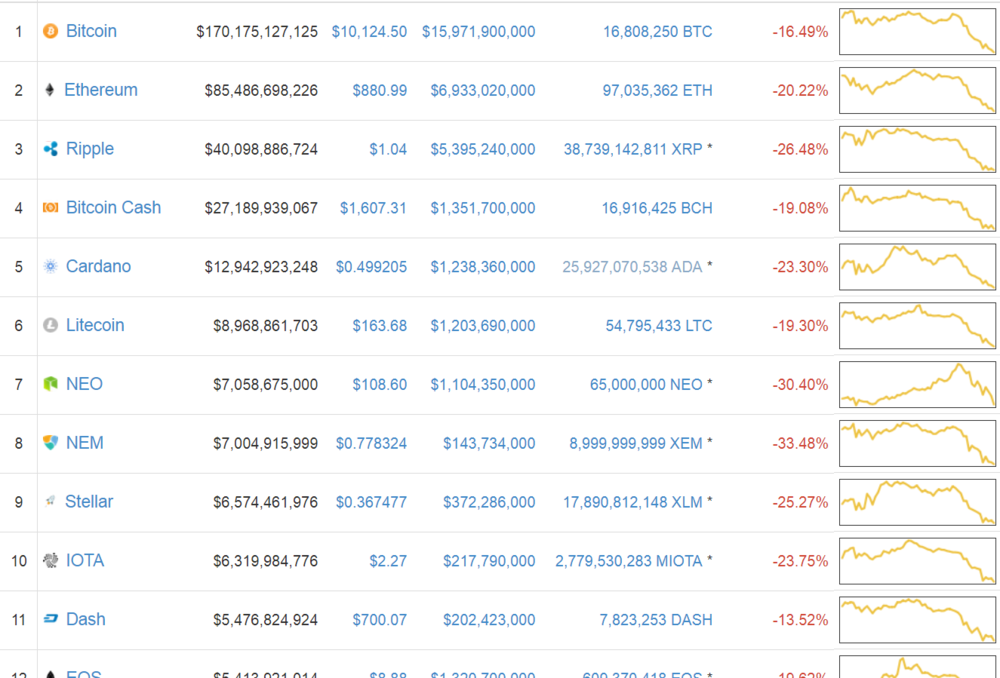Screen dimensions: 1000x678
Task: Click Stellar price $0.367477
Action: point(371,502)
